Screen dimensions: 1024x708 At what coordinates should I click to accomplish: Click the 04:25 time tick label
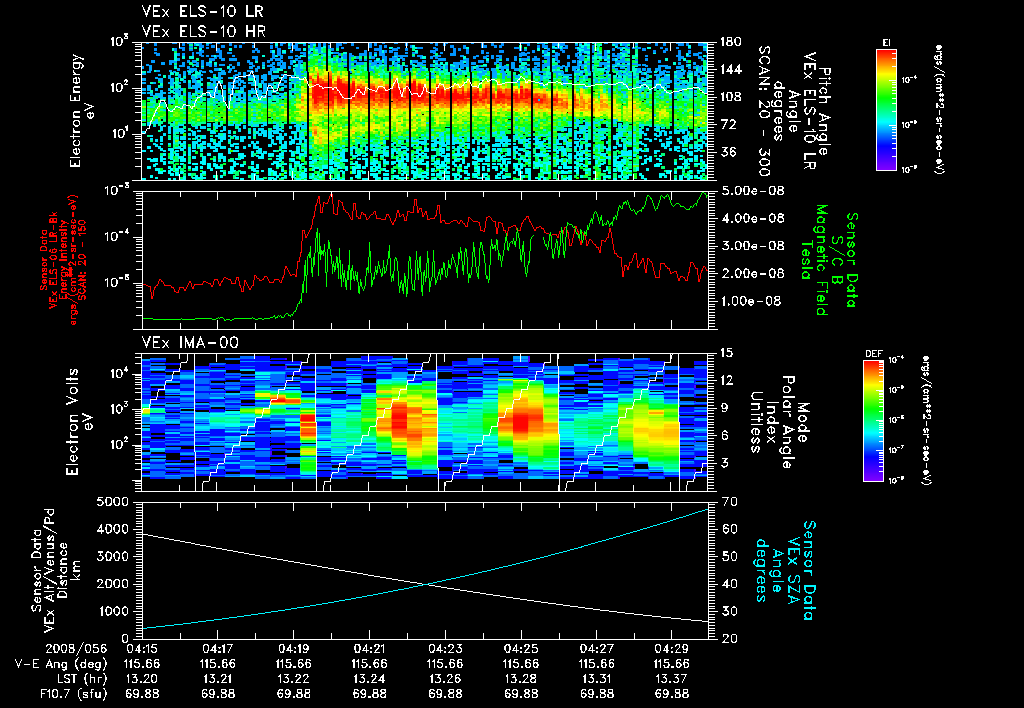521,649
